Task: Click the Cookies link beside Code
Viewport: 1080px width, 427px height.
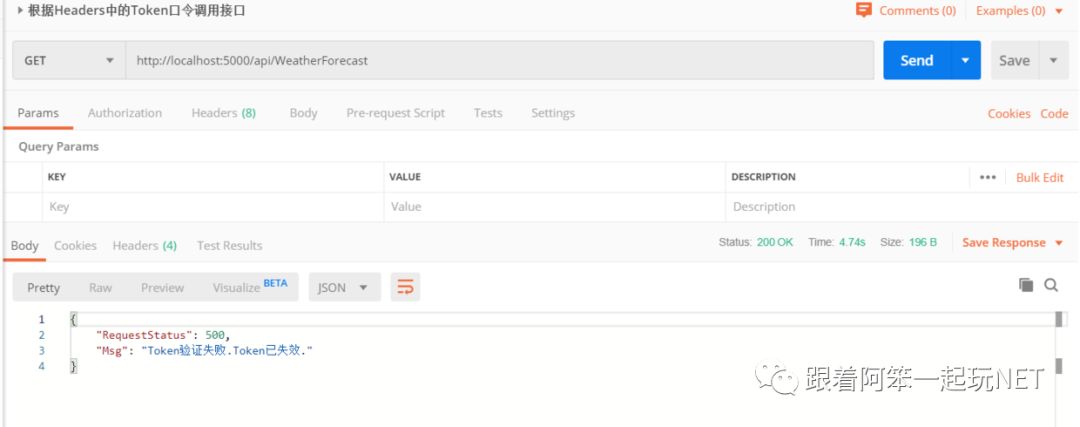Action: click(x=1009, y=114)
